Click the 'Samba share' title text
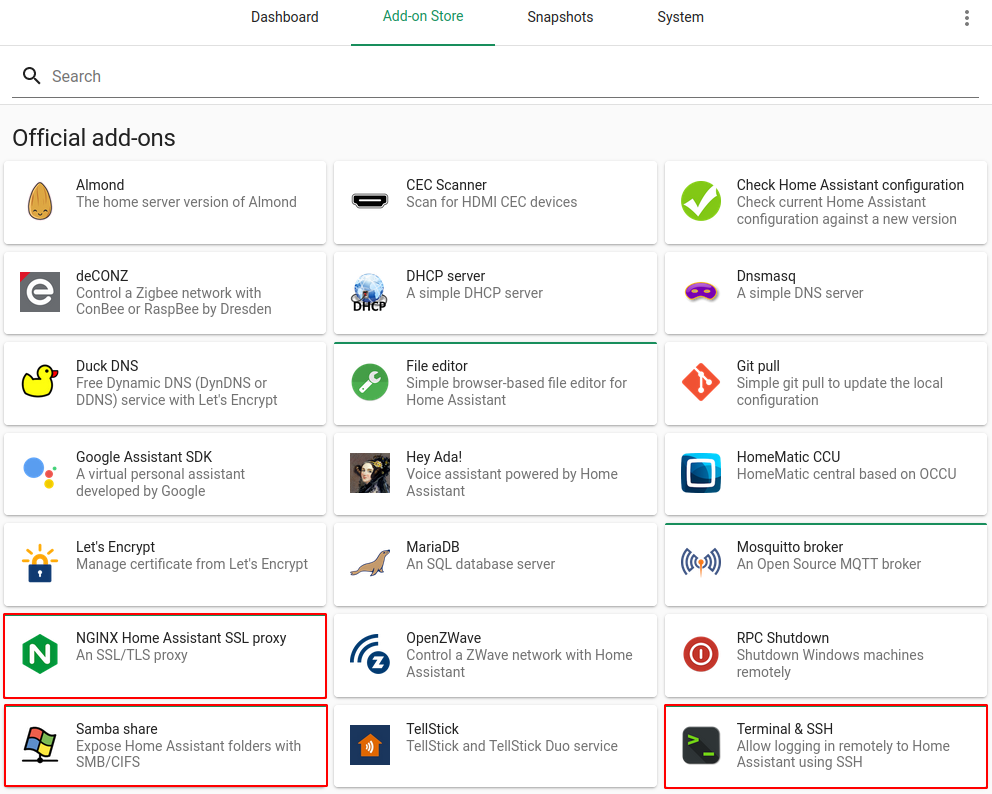The image size is (992, 794). pyautogui.click(x=116, y=729)
